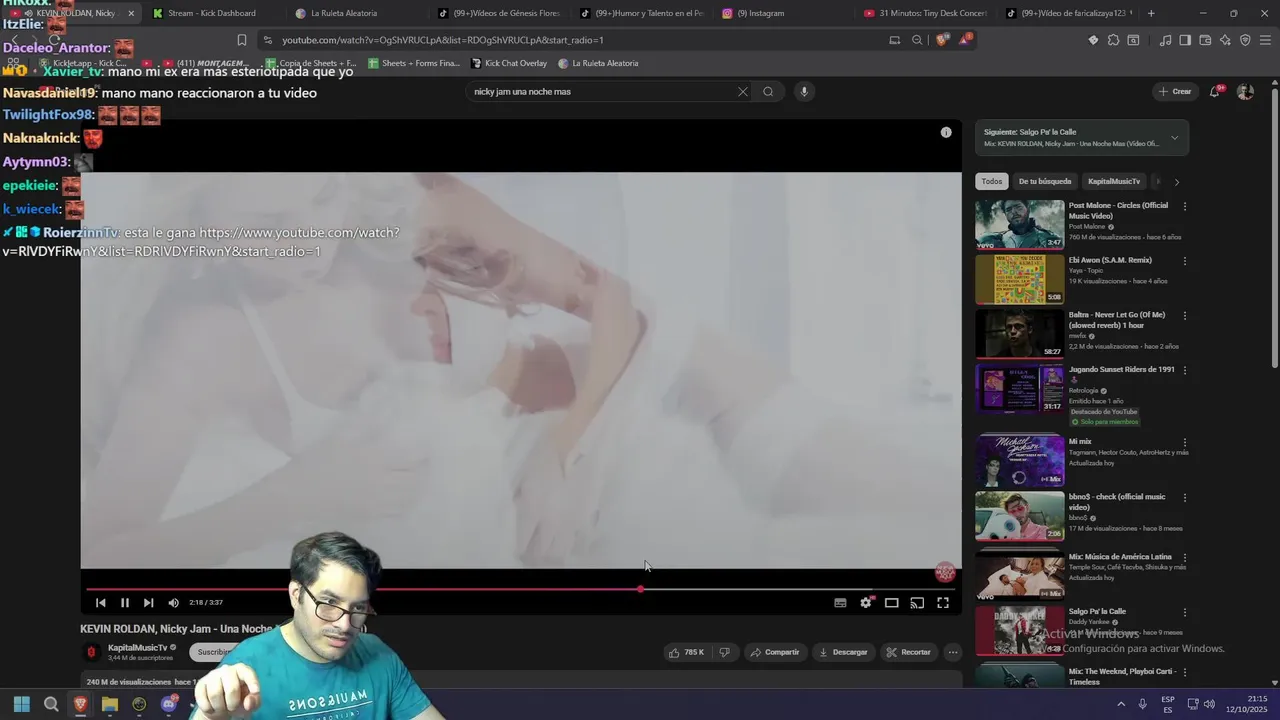Open options for Ebi Awon remix video

click(1185, 261)
